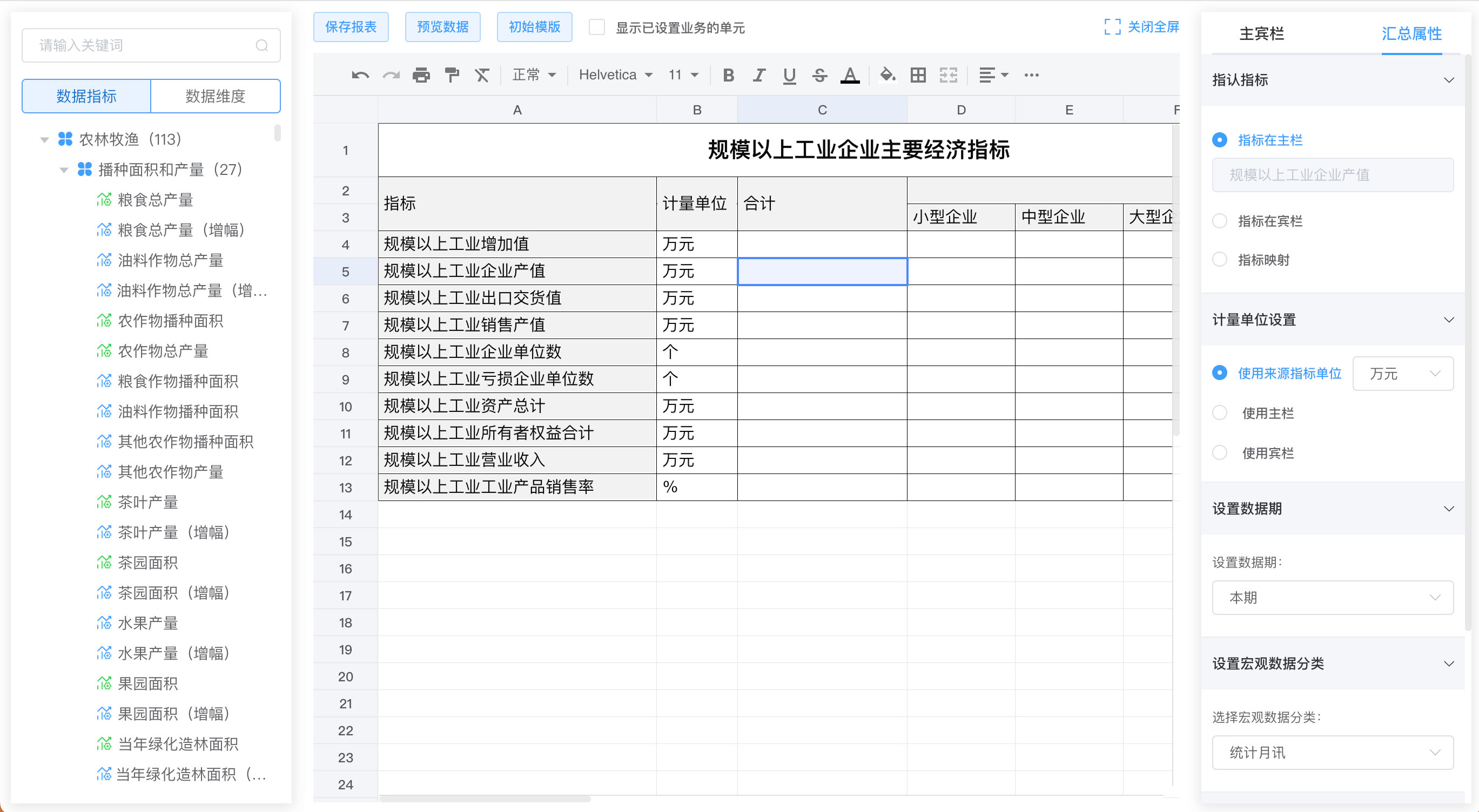Click the Undo icon in the toolbar
The width and height of the screenshot is (1479, 812).
360,75
